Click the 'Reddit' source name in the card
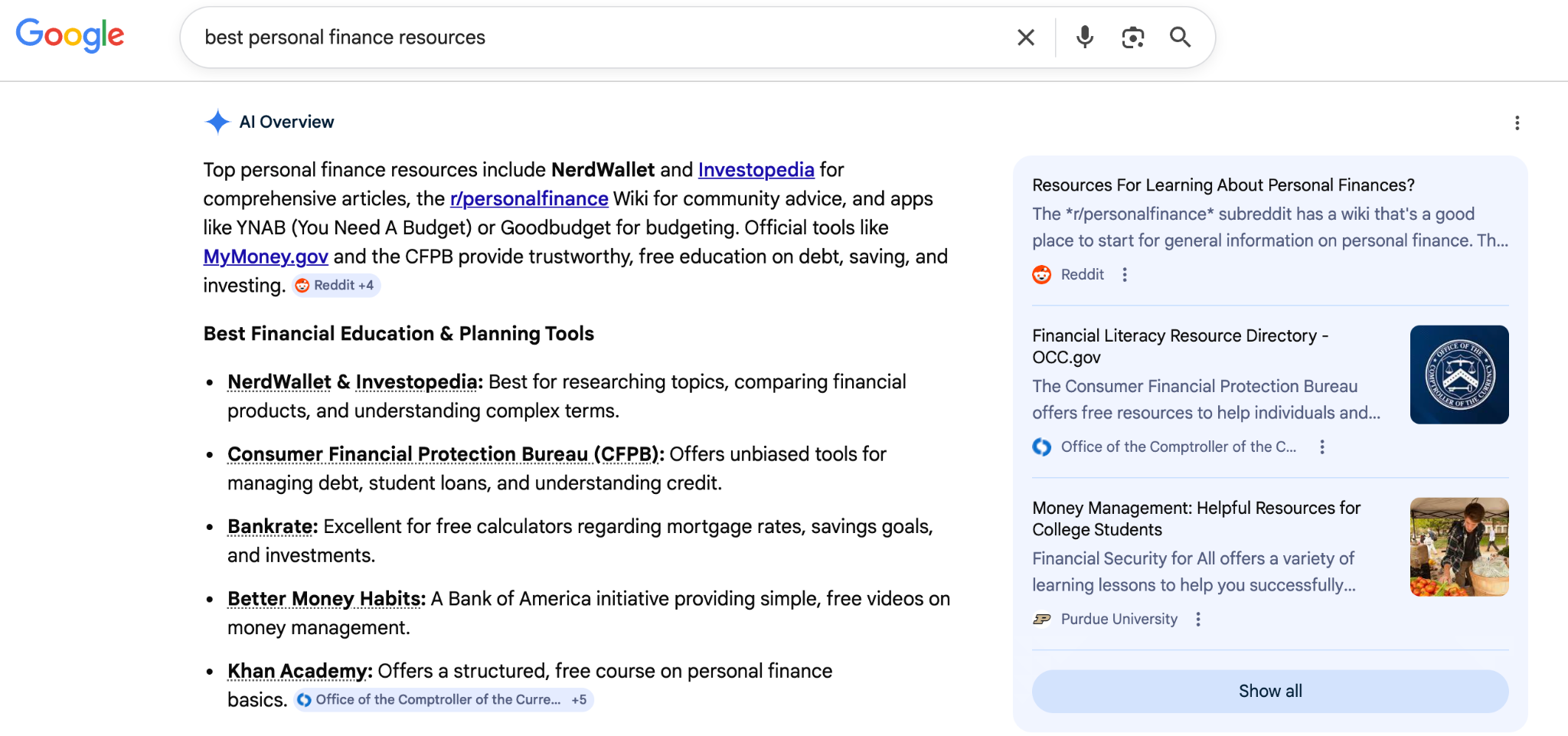The image size is (1568, 736). 1082,274
